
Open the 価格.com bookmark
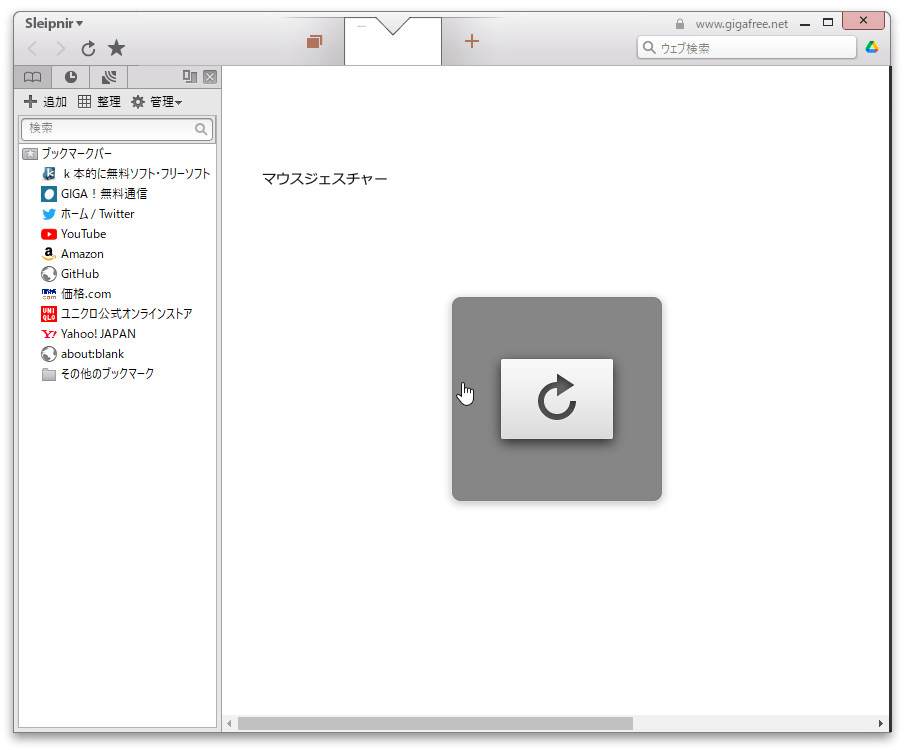click(76, 294)
